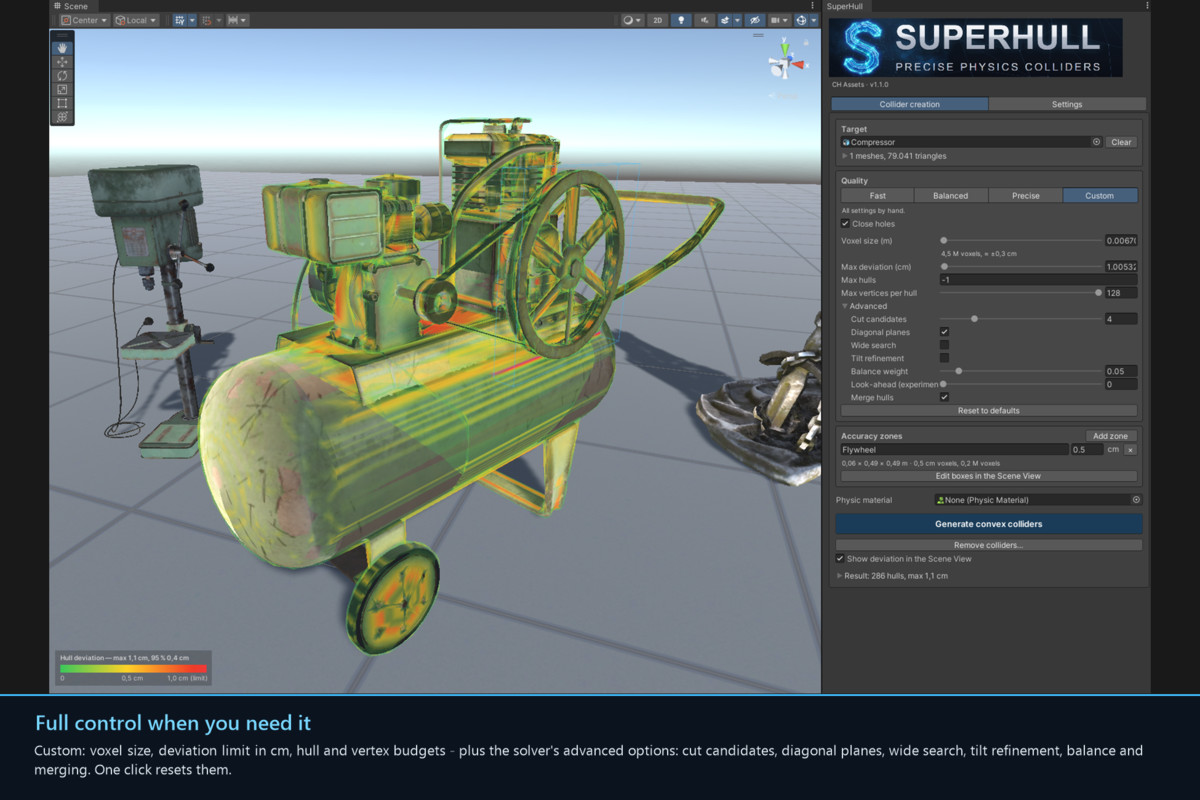Click Remove colliders button
Screen dimensions: 1200x800
click(989, 545)
